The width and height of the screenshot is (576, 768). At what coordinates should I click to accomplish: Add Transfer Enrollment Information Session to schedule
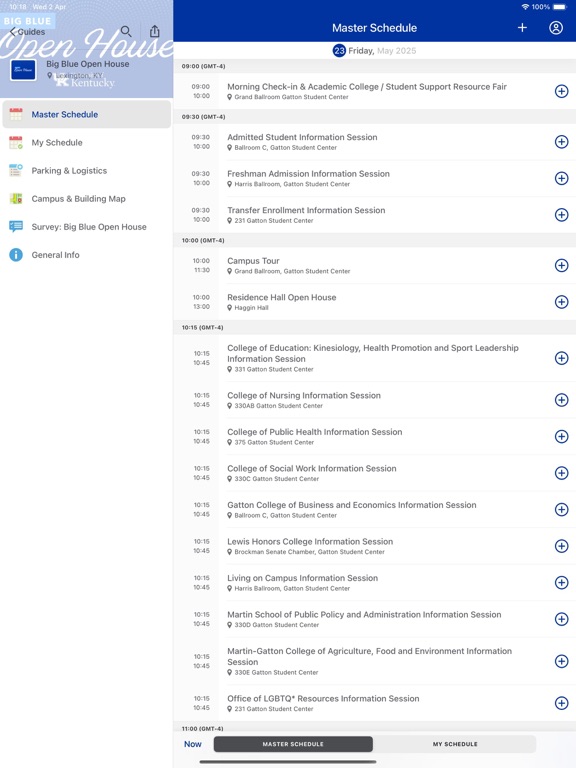(x=561, y=215)
